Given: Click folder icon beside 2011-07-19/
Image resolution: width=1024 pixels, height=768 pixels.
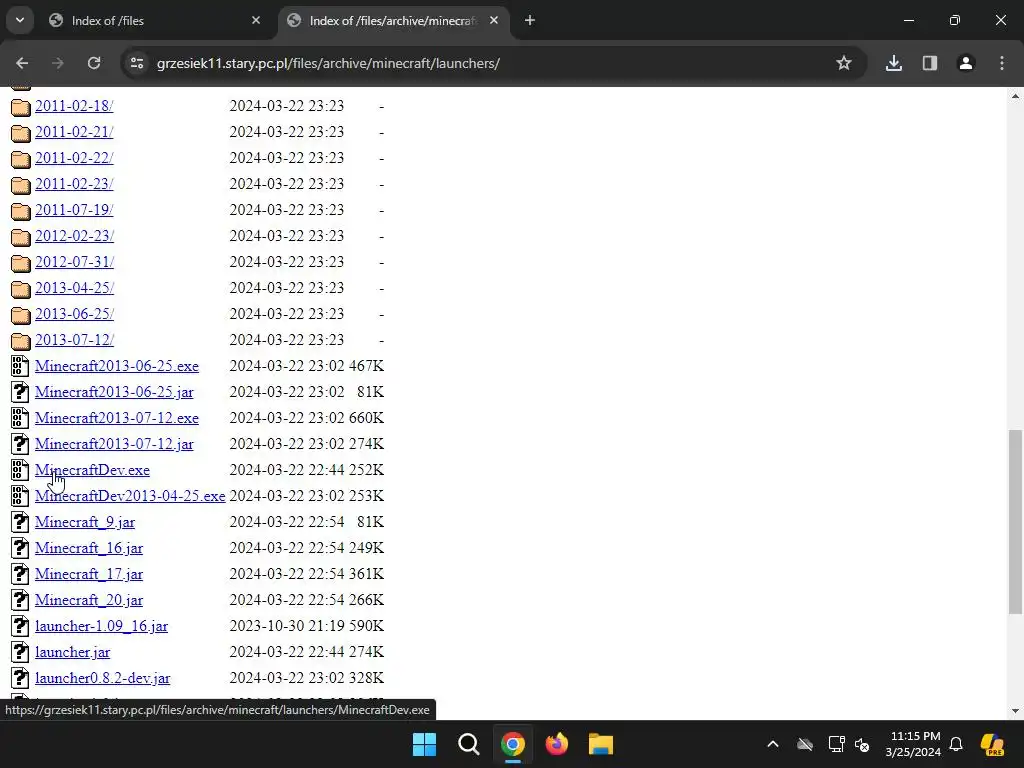Looking at the screenshot, I should click(21, 211).
